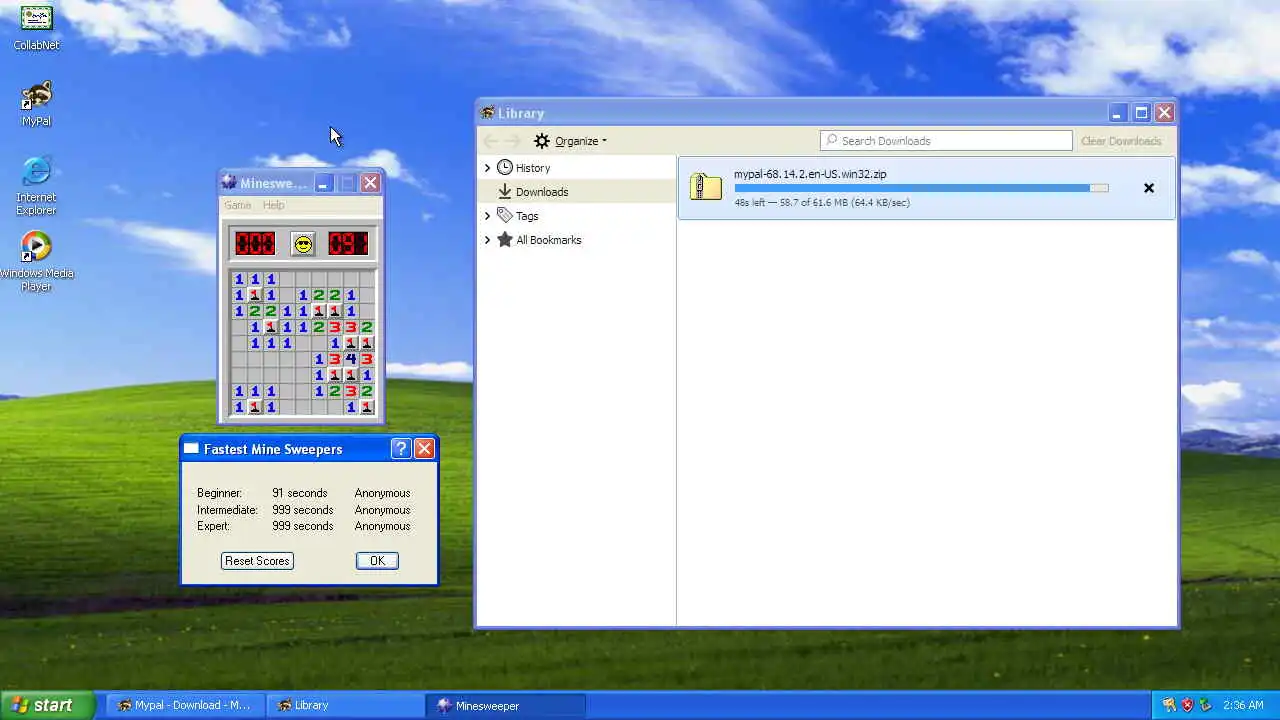This screenshot has height=720, width=1280.
Task: Minimize the Minesweeper window
Action: (x=323, y=183)
